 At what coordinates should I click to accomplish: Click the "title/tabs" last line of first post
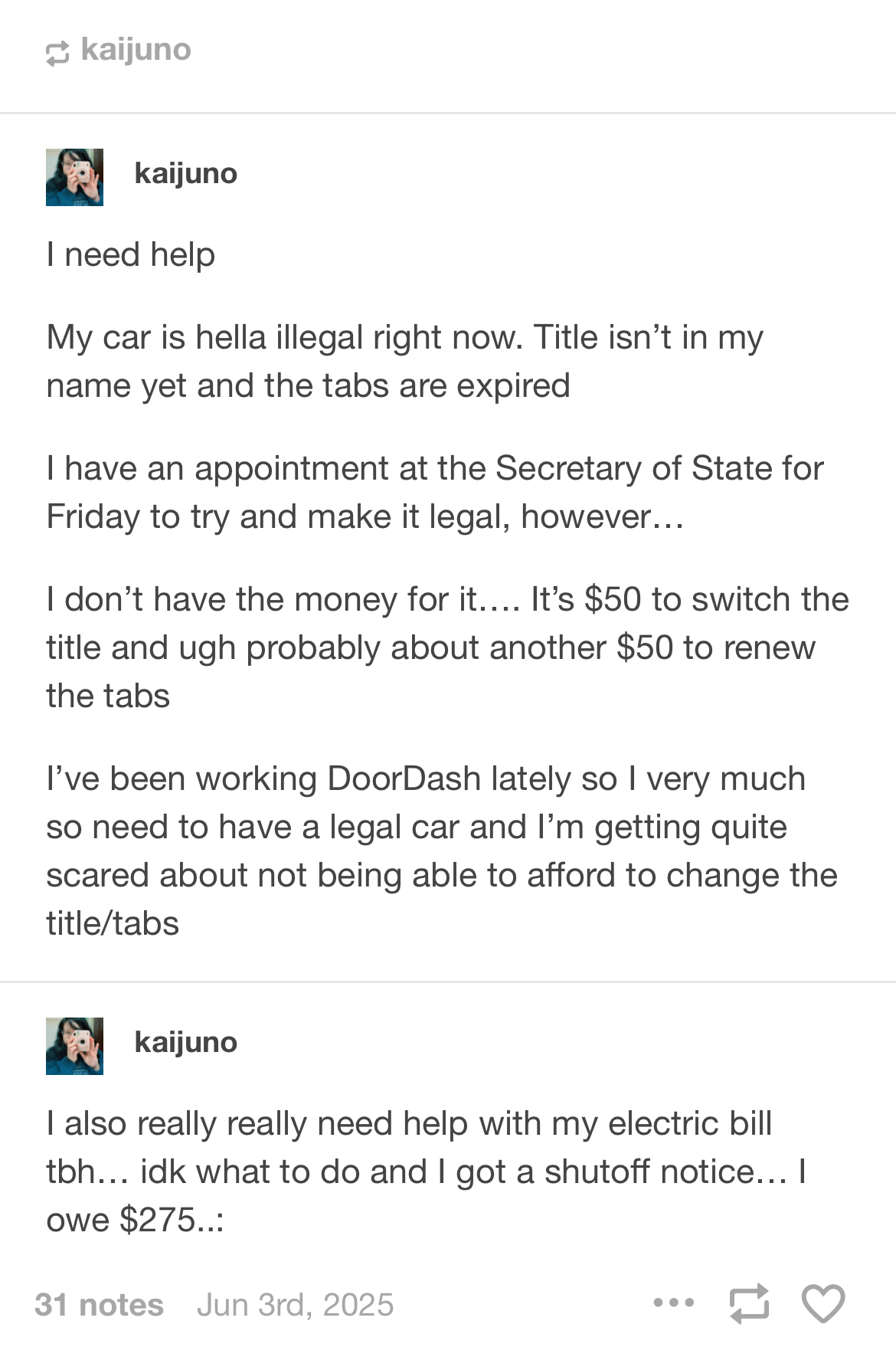pyautogui.click(x=113, y=923)
